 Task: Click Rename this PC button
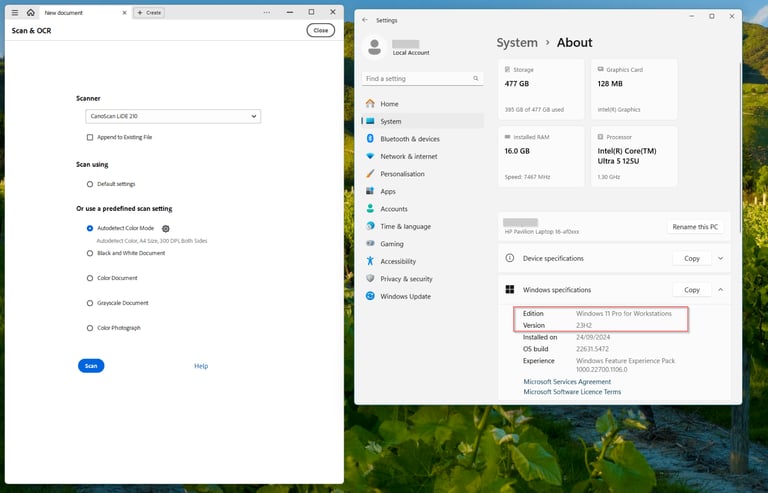coord(695,227)
